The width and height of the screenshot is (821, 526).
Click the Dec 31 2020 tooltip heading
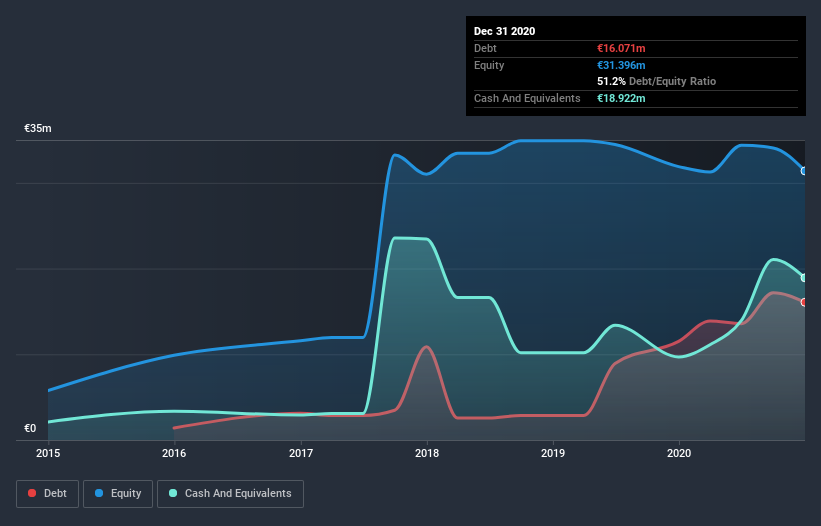click(504, 31)
